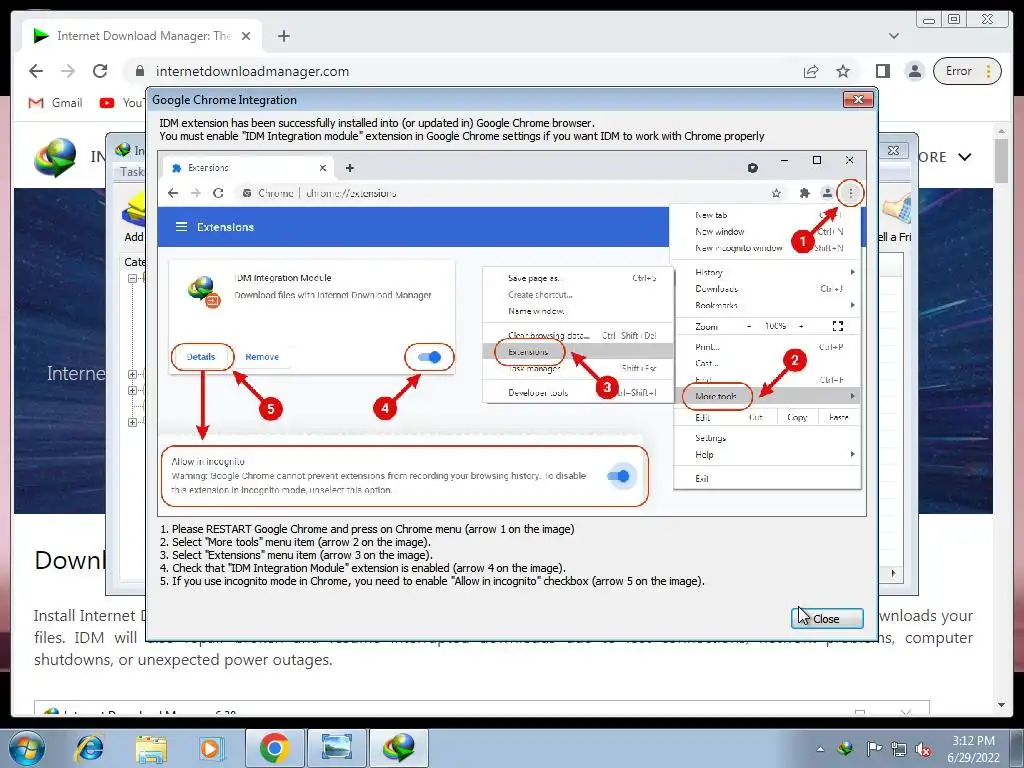
Task: Open the taskbar clock showing 3:12 PM
Action: point(973,749)
